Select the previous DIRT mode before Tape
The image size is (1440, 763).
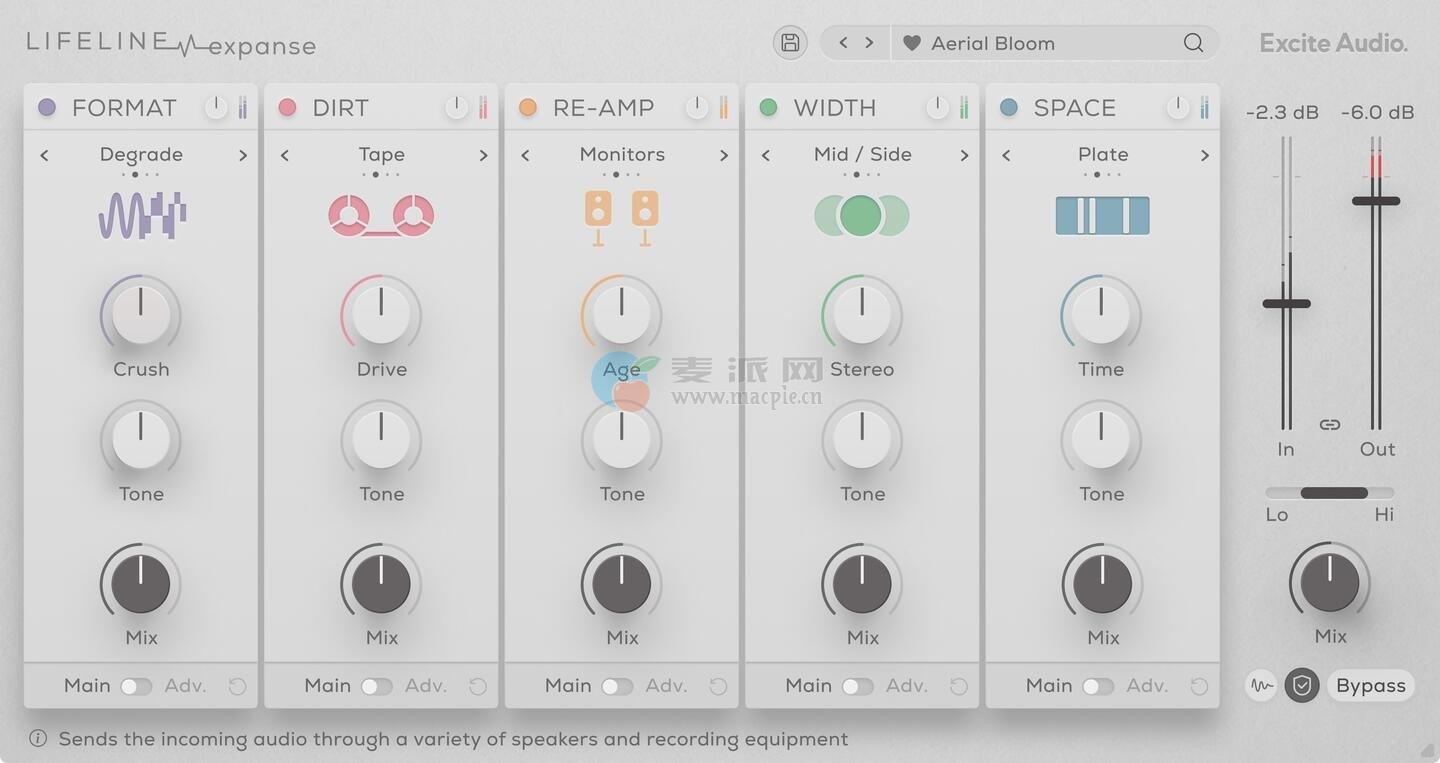[285, 155]
